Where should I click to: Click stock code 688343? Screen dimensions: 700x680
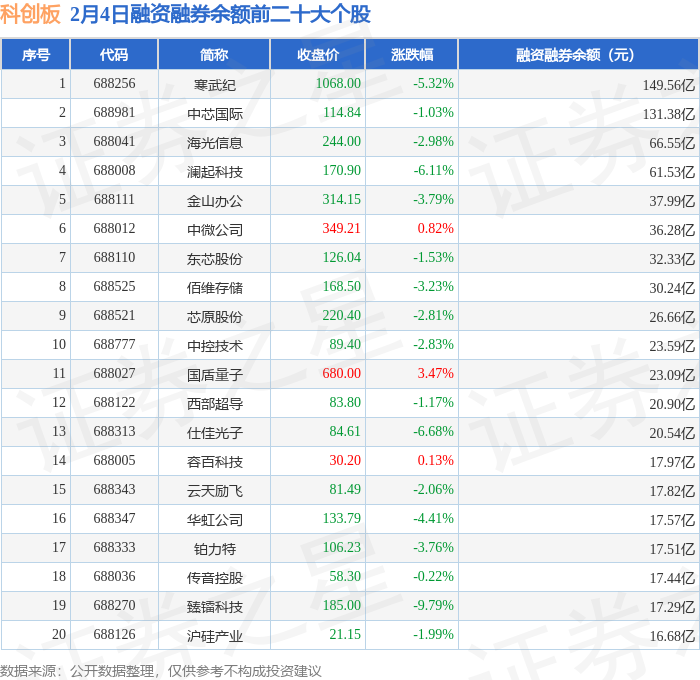[x=114, y=490]
